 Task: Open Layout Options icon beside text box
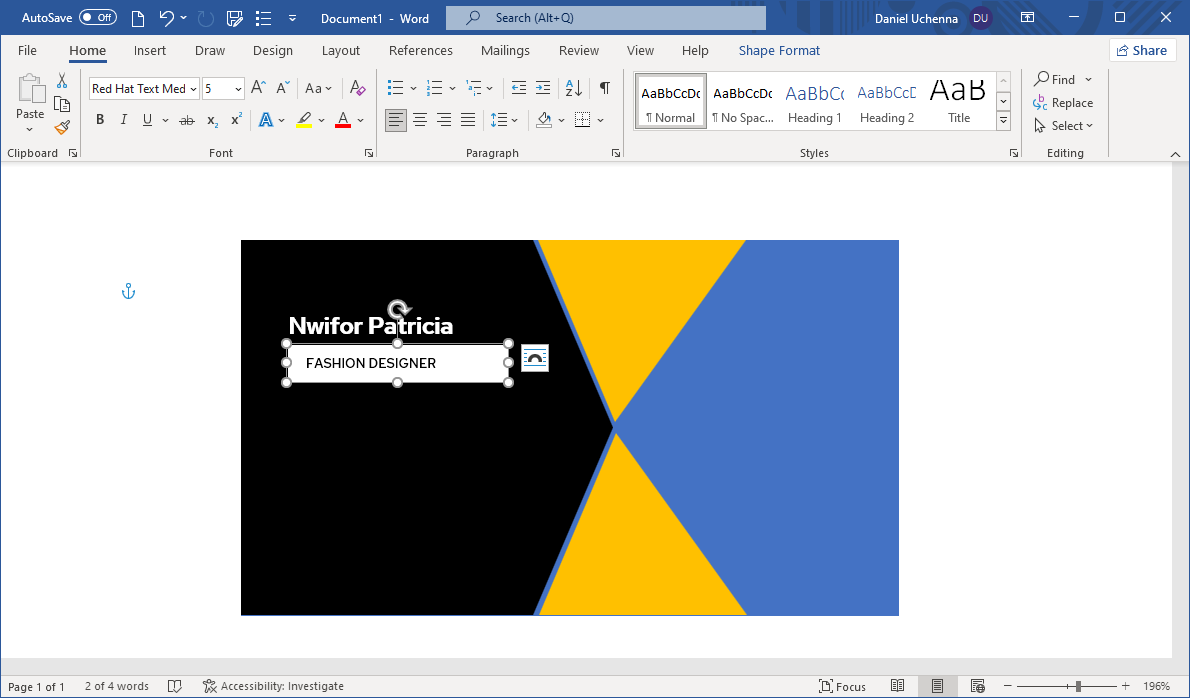coord(535,358)
